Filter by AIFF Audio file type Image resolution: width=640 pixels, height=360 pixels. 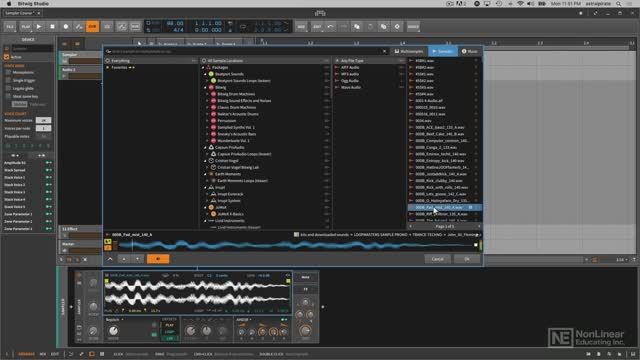point(350,67)
